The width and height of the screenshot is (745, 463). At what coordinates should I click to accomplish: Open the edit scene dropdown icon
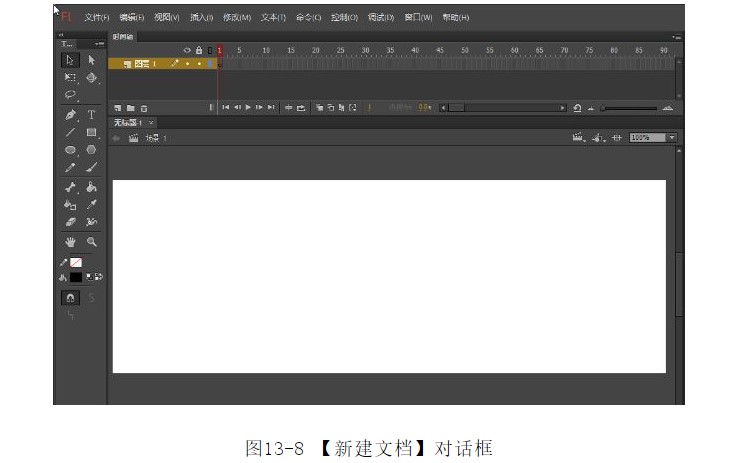click(x=579, y=137)
